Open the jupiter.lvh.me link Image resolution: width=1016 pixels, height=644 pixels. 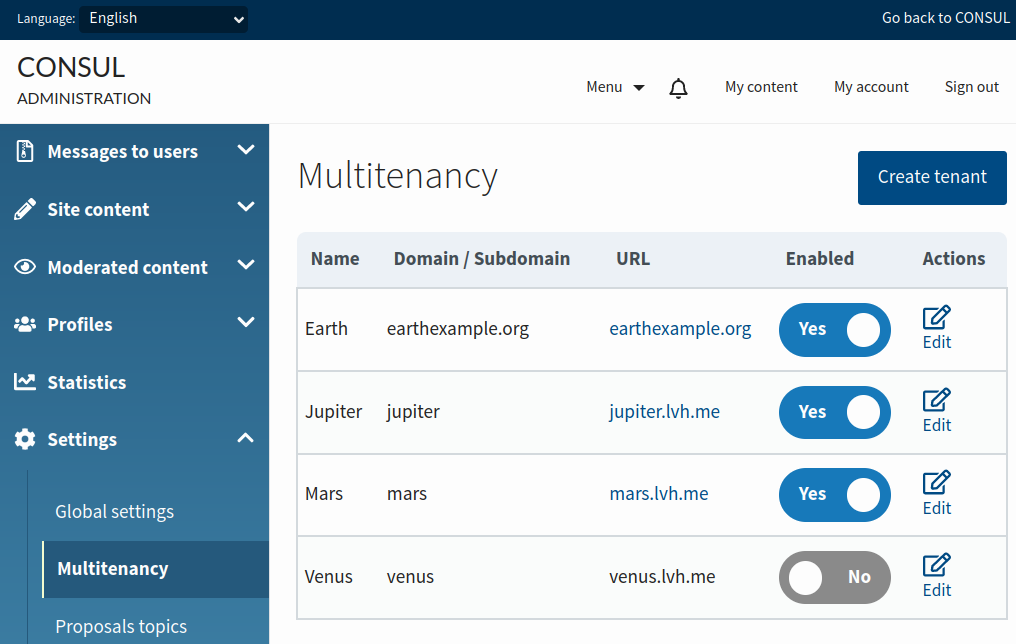(x=664, y=411)
